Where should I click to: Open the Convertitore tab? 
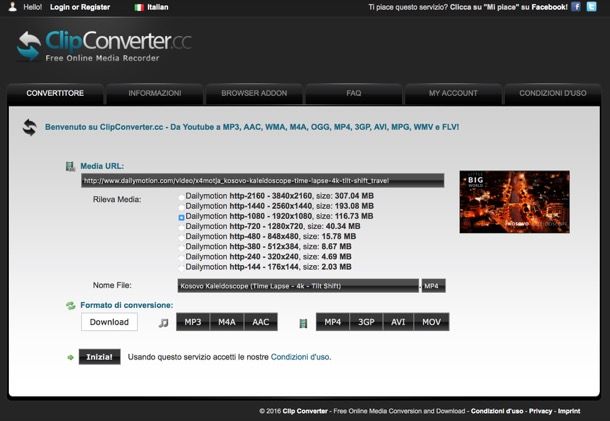point(55,94)
